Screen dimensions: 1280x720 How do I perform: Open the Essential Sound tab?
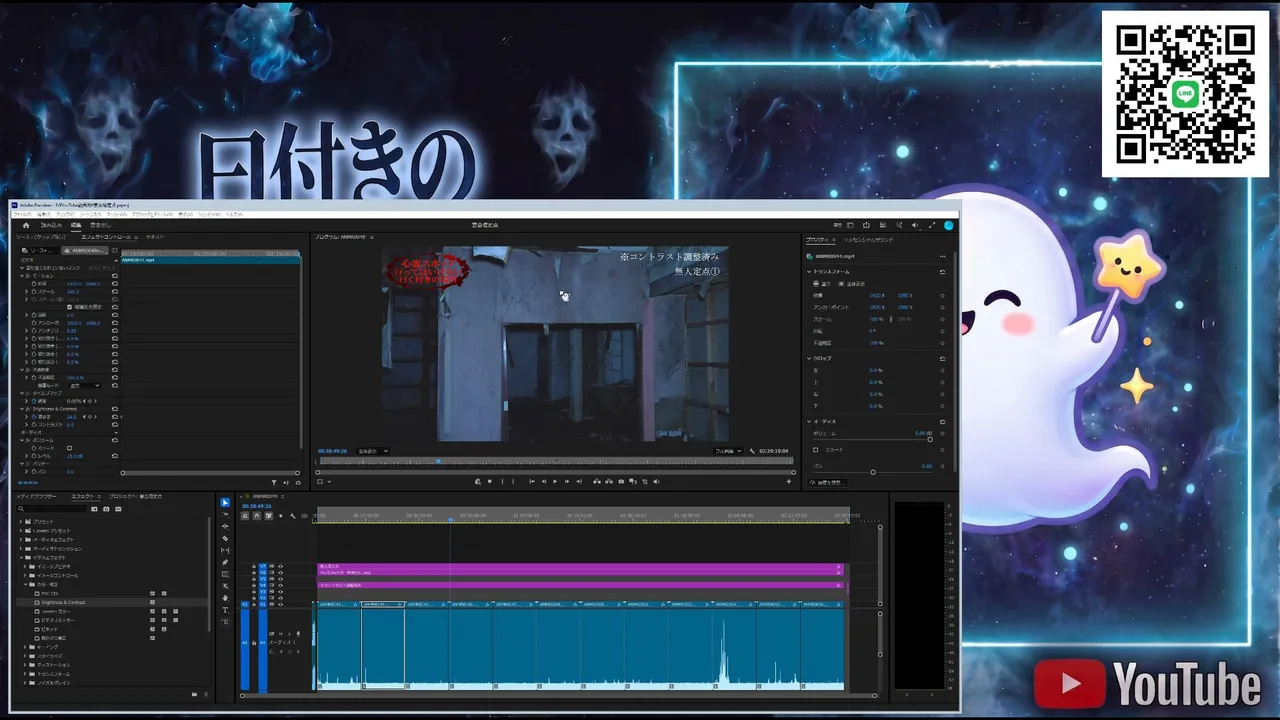(869, 240)
